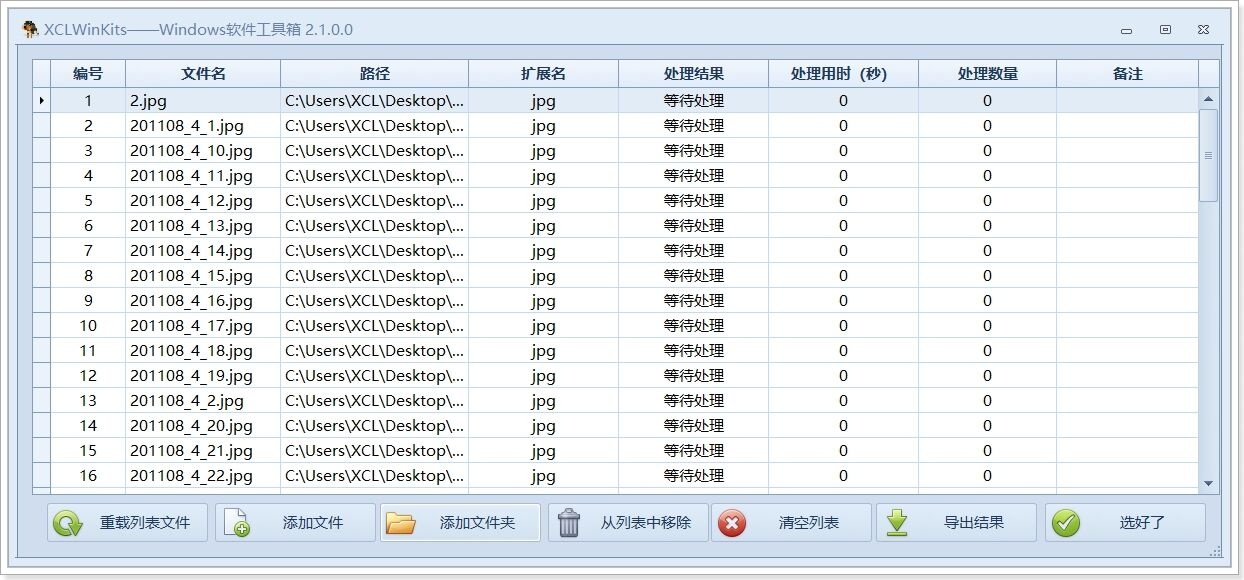Click the 编号 cell with number 16
The height and width of the screenshot is (580, 1244).
[x=88, y=475]
